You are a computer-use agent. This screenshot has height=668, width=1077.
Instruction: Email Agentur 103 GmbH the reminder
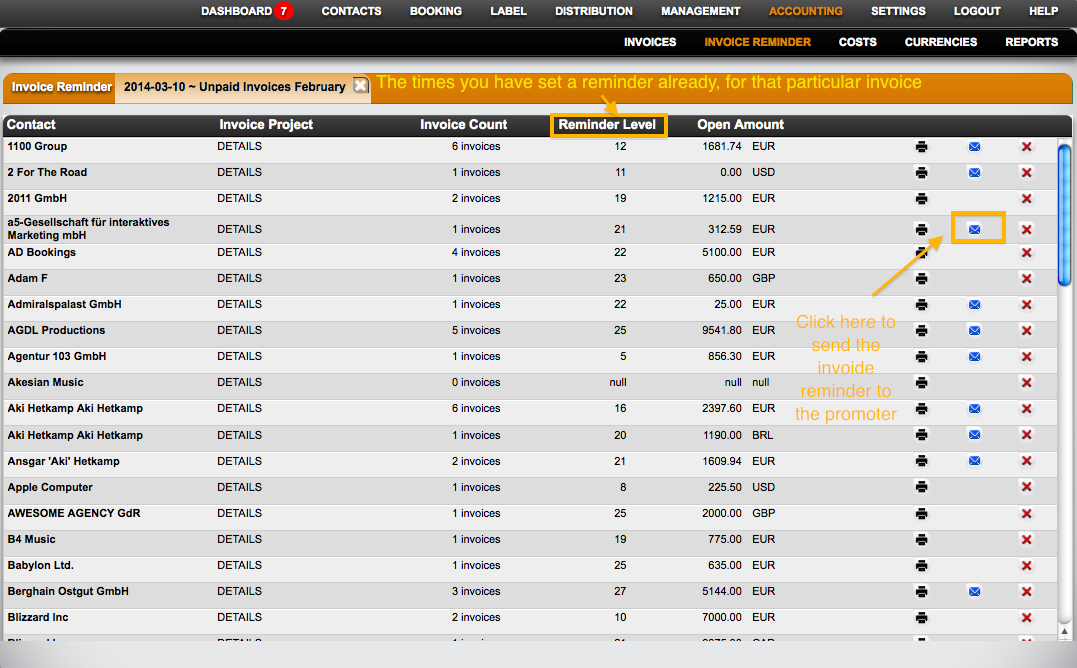pyautogui.click(x=974, y=356)
